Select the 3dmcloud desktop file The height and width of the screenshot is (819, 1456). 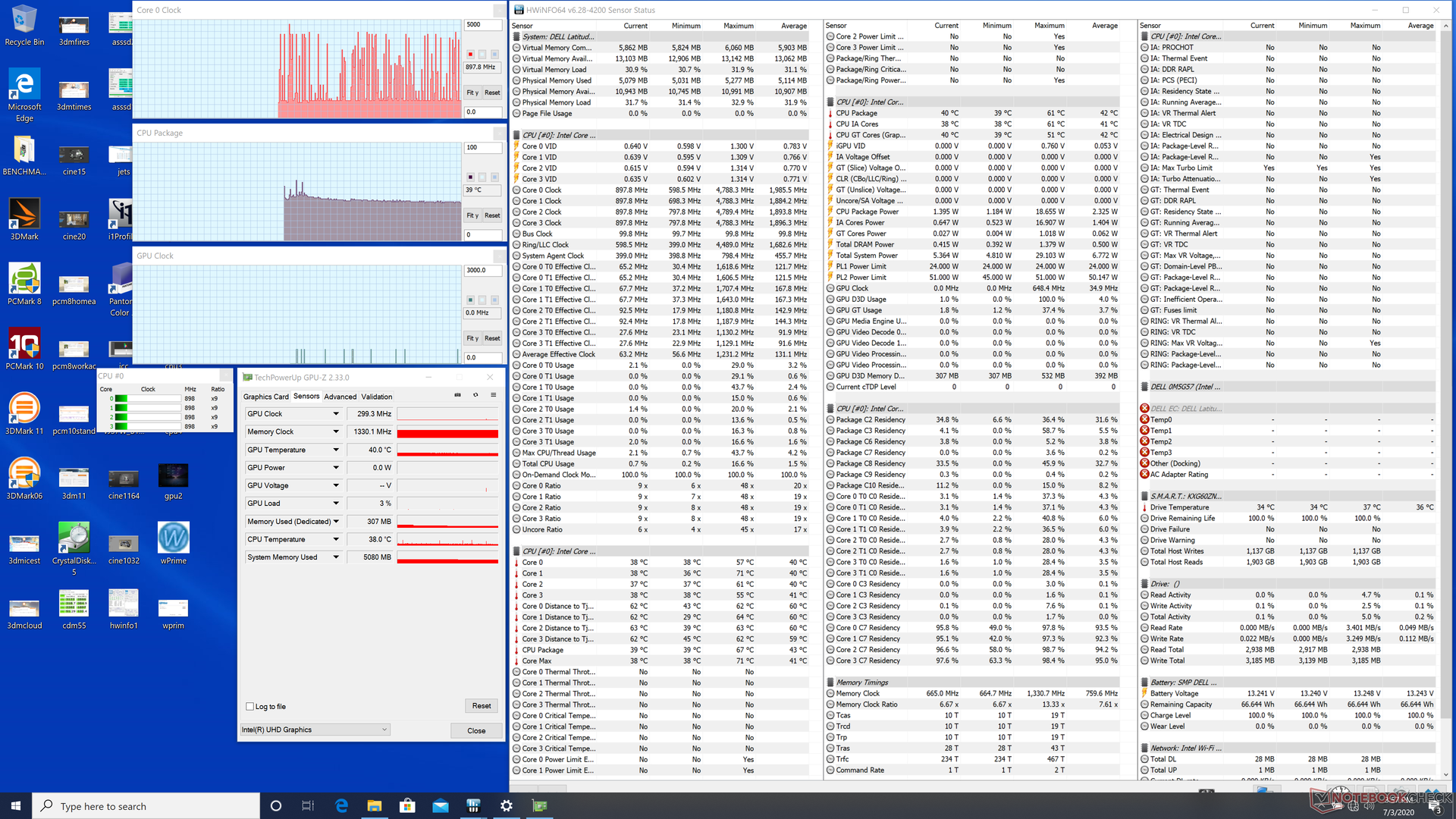24,613
